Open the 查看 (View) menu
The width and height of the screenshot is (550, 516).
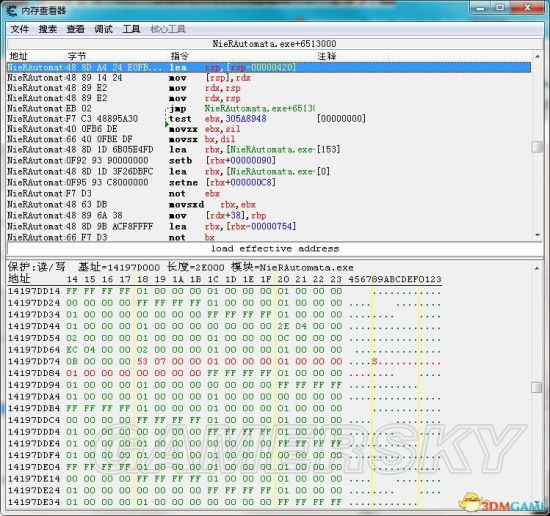[x=75, y=29]
